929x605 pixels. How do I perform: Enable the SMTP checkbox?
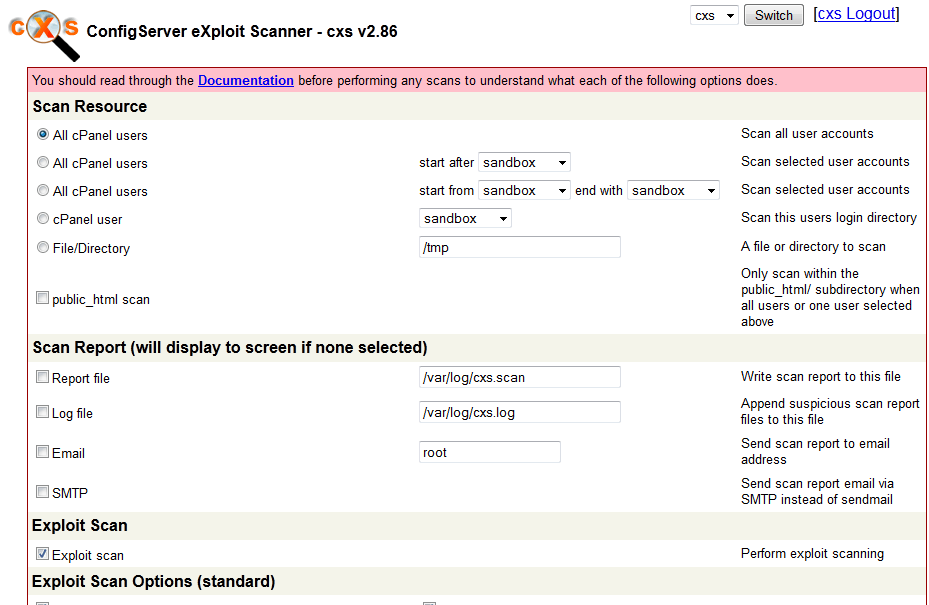coord(42,492)
